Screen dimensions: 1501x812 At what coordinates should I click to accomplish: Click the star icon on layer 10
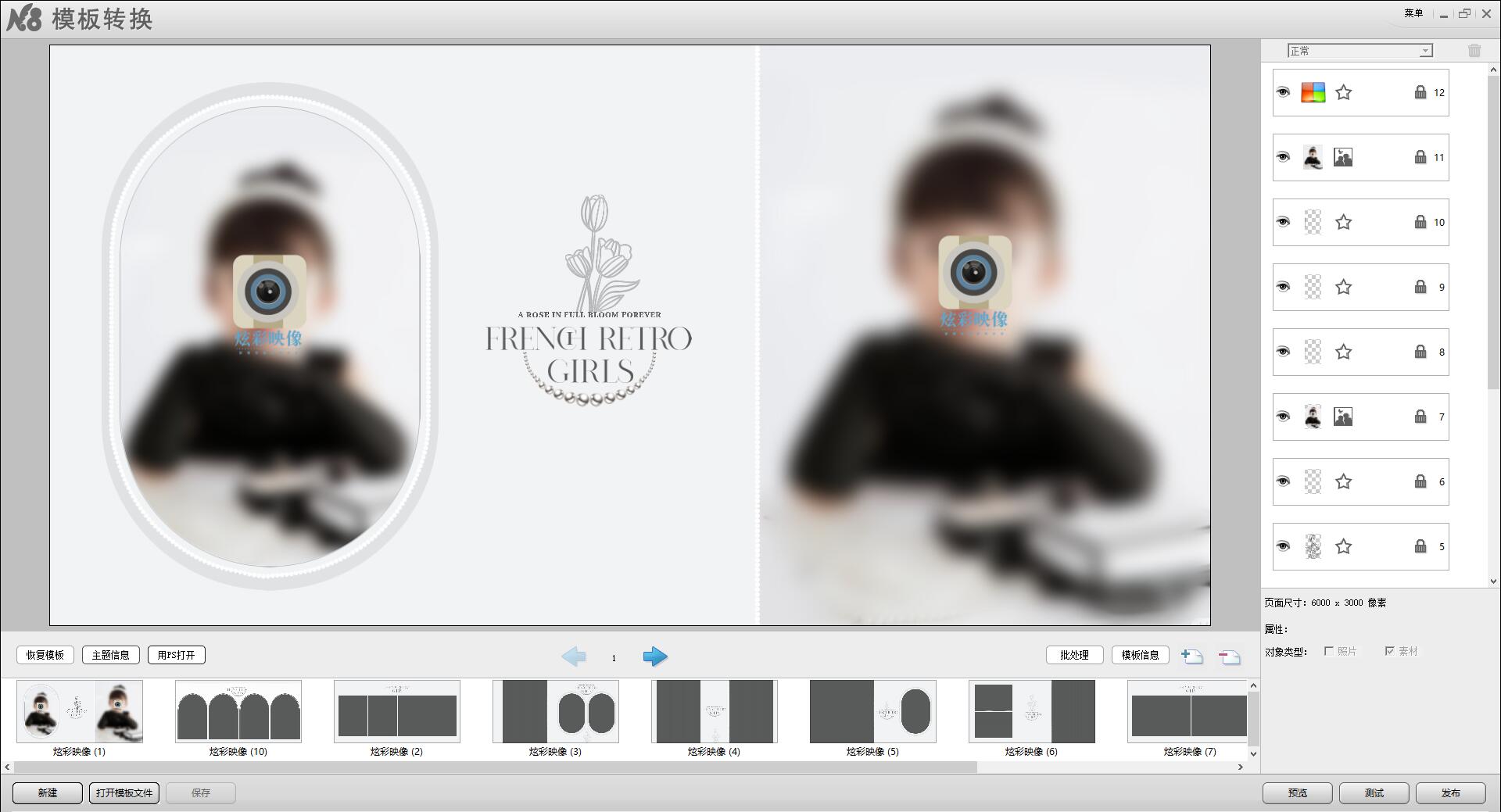tap(1343, 223)
